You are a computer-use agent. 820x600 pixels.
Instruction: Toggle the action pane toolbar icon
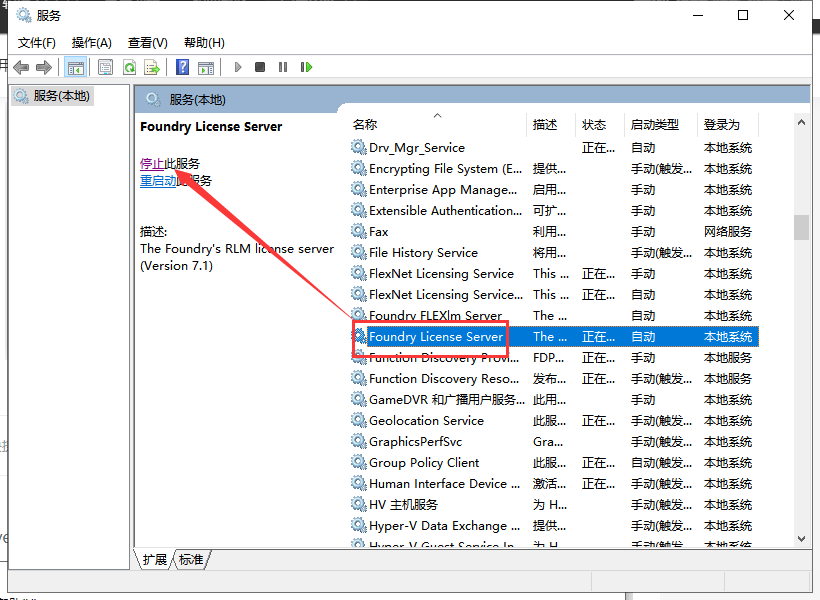tap(206, 67)
